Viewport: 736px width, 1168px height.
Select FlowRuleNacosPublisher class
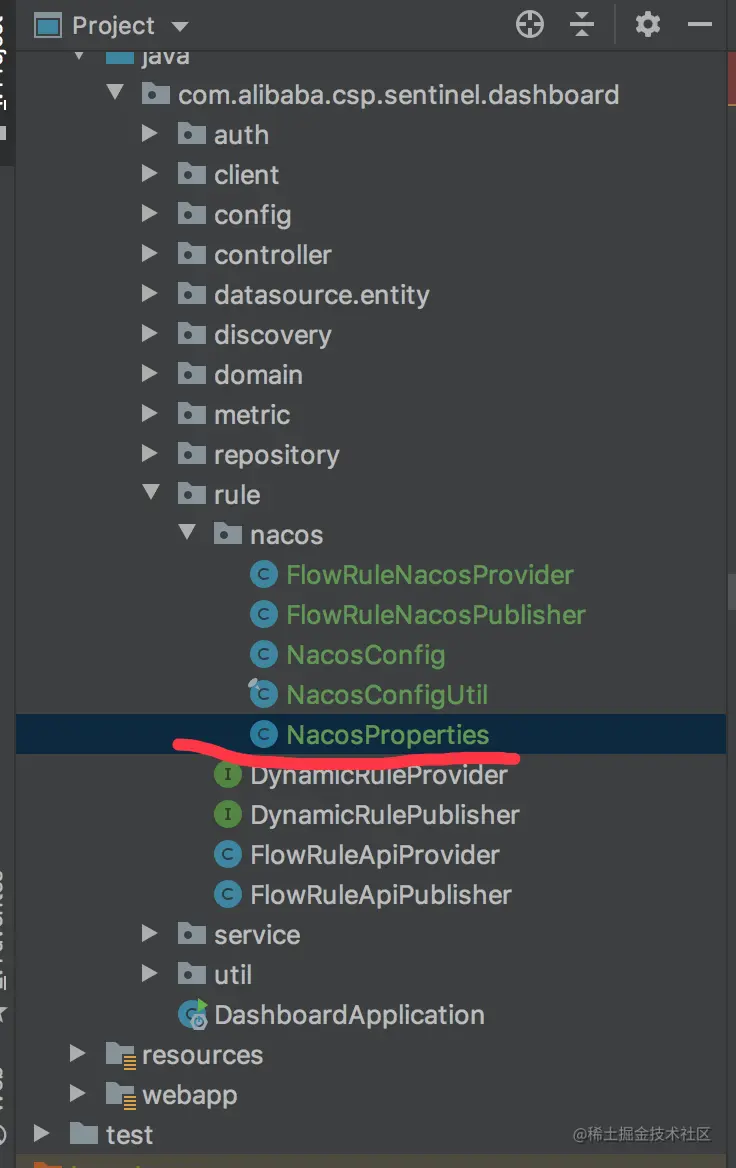point(436,615)
